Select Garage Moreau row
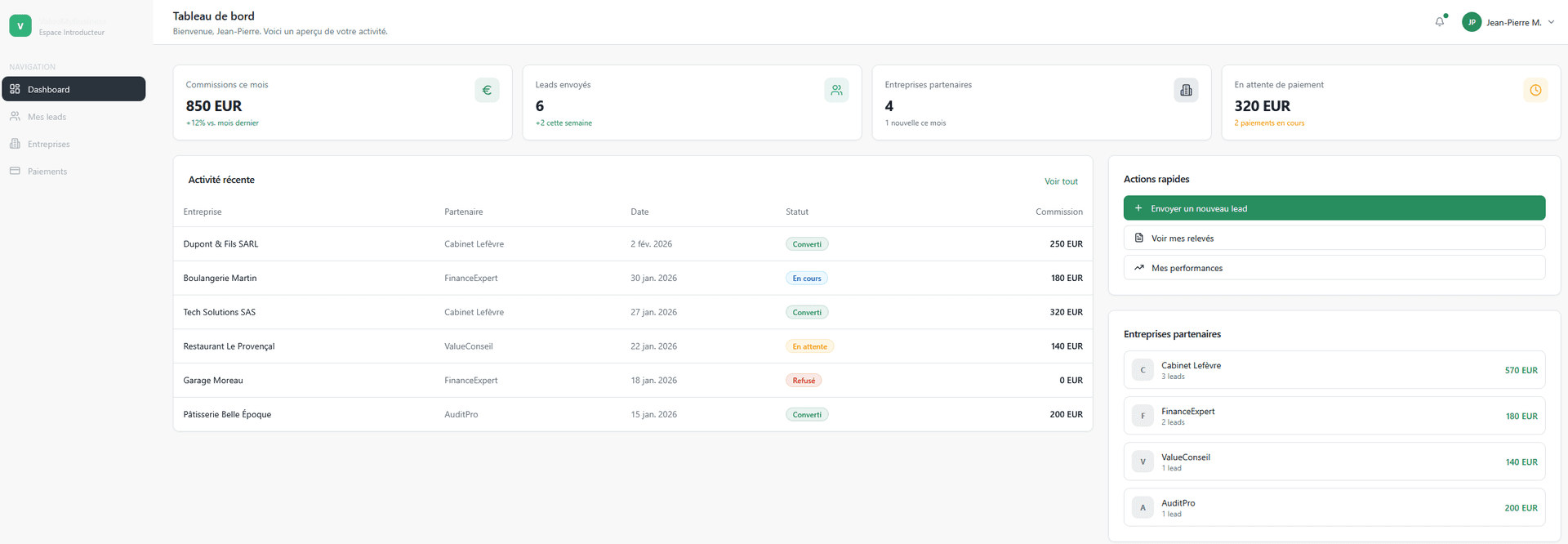 [633, 381]
